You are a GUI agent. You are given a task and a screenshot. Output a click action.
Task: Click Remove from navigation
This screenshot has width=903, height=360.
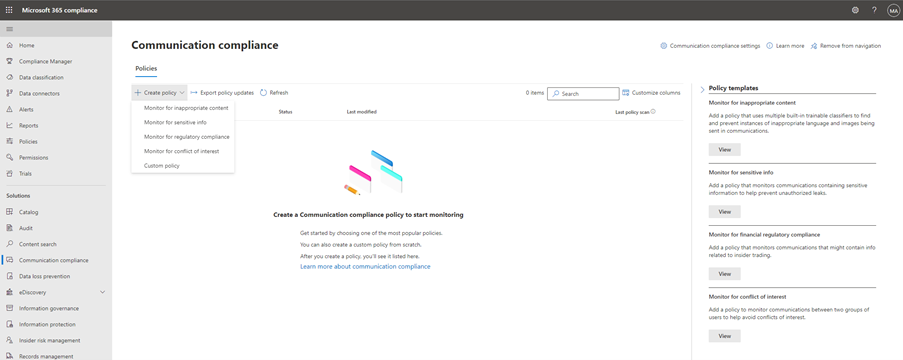pos(845,46)
